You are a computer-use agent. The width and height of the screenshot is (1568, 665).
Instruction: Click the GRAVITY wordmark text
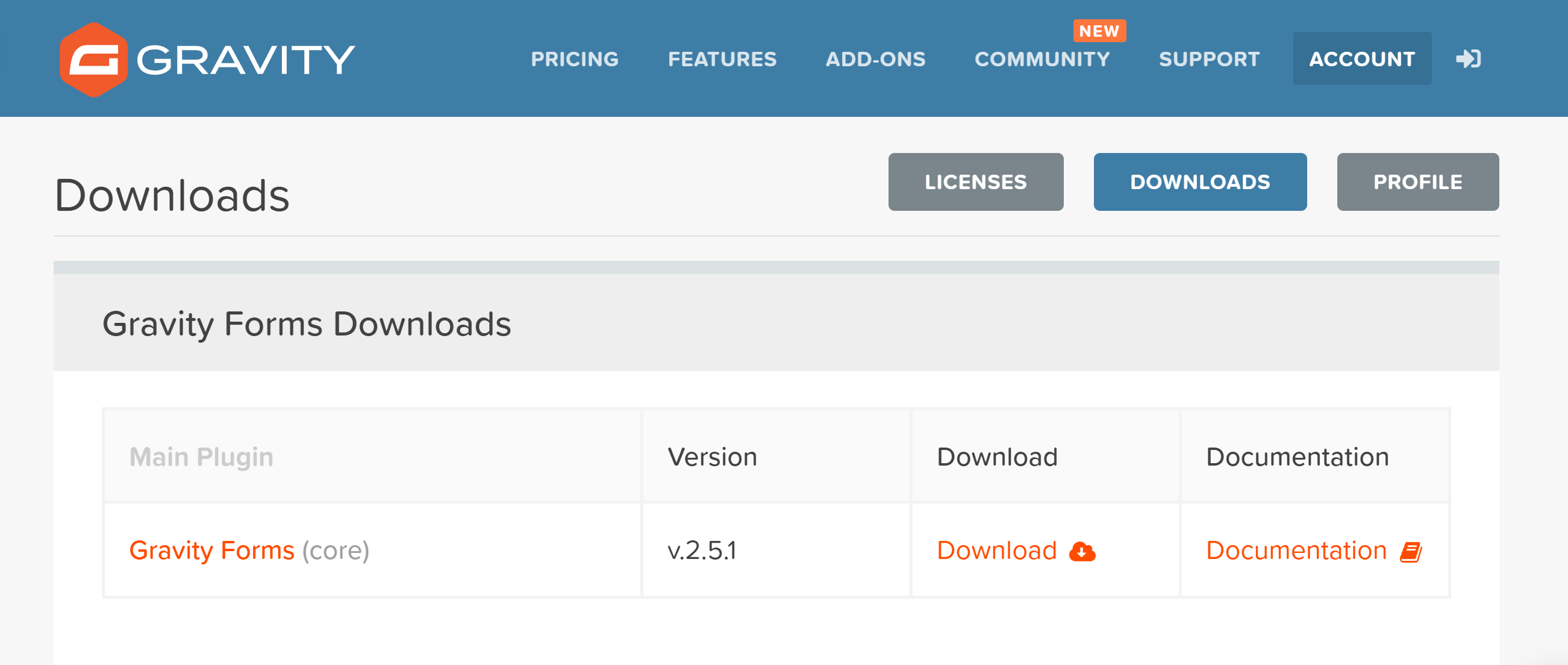(245, 60)
